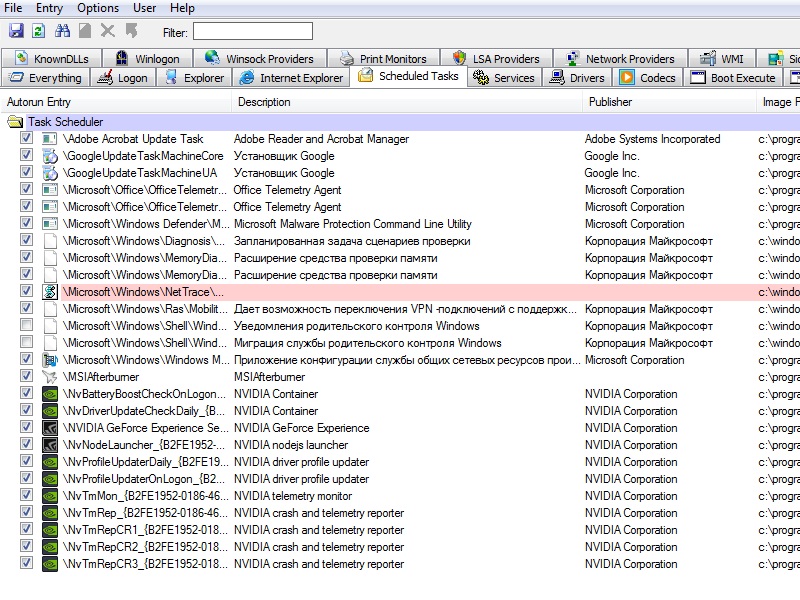
Task: Uncheck the MSIAfterburner checkbox
Action: (26, 376)
